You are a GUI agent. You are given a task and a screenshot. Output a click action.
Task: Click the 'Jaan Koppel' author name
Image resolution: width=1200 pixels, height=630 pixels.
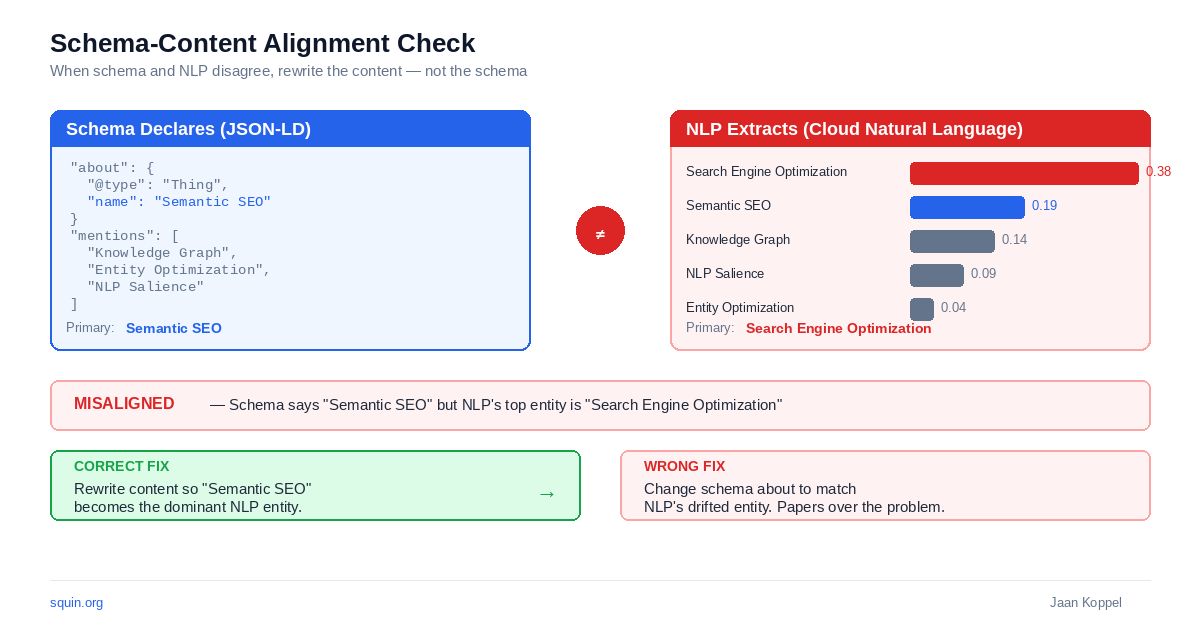1086,603
